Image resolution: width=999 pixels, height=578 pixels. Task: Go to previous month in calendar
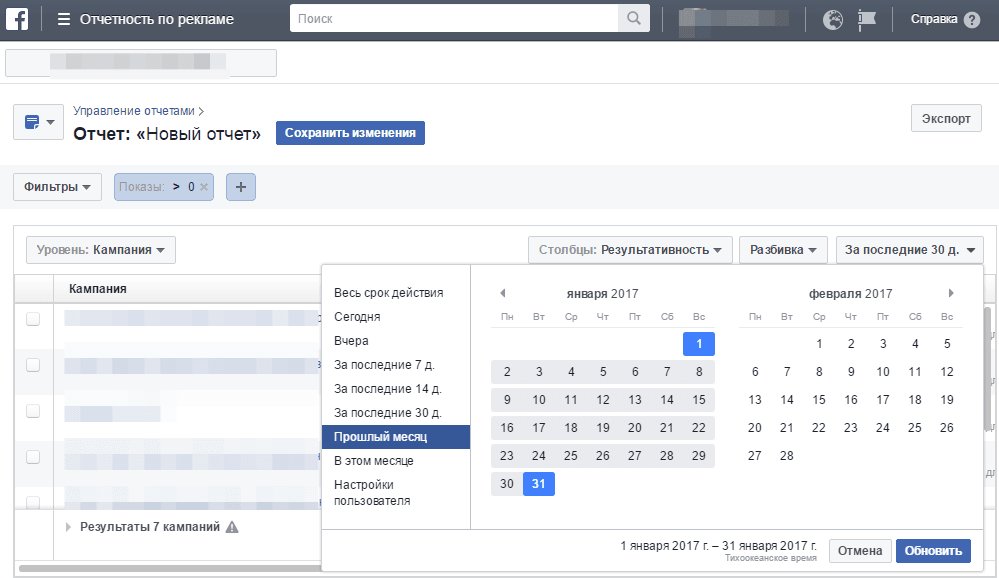503,293
